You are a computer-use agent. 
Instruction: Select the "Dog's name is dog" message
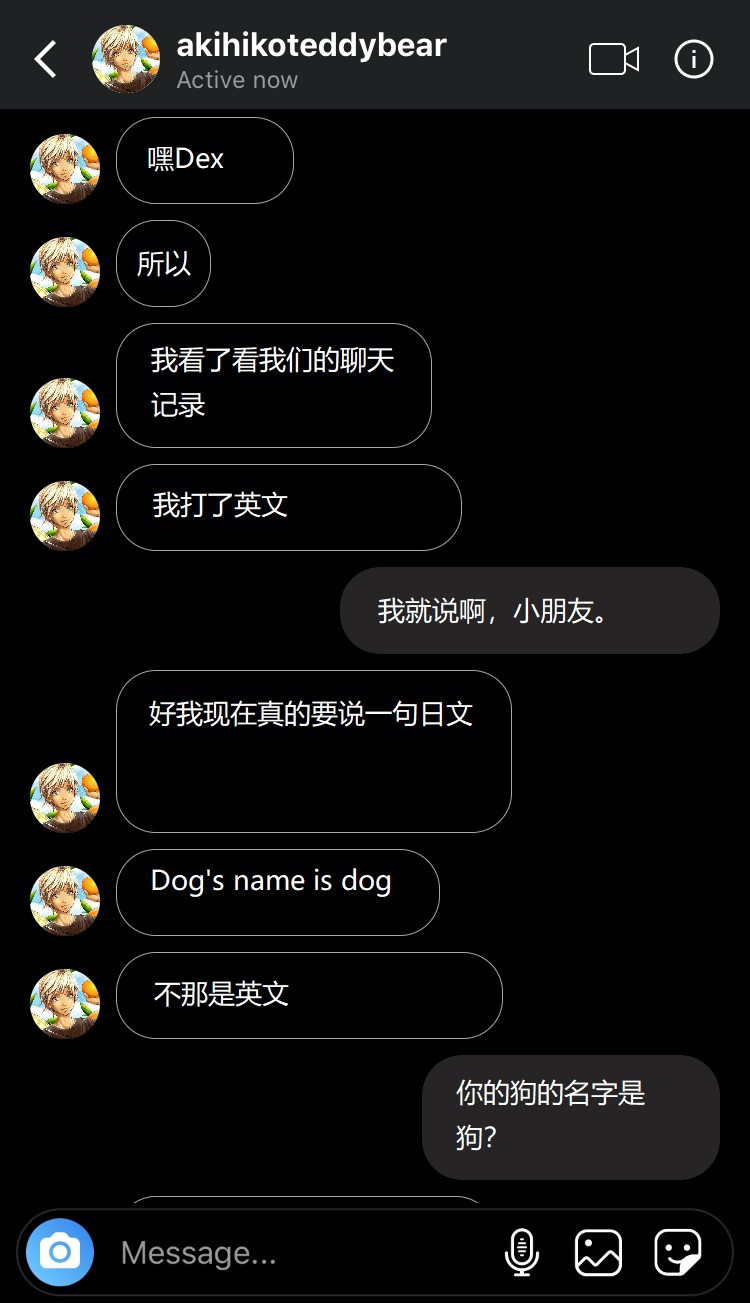pyautogui.click(x=278, y=892)
